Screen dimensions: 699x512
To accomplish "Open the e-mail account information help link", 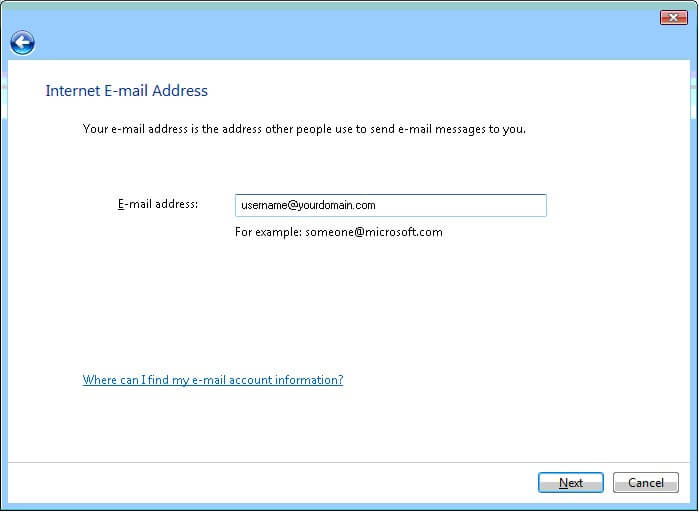I will pos(213,380).
